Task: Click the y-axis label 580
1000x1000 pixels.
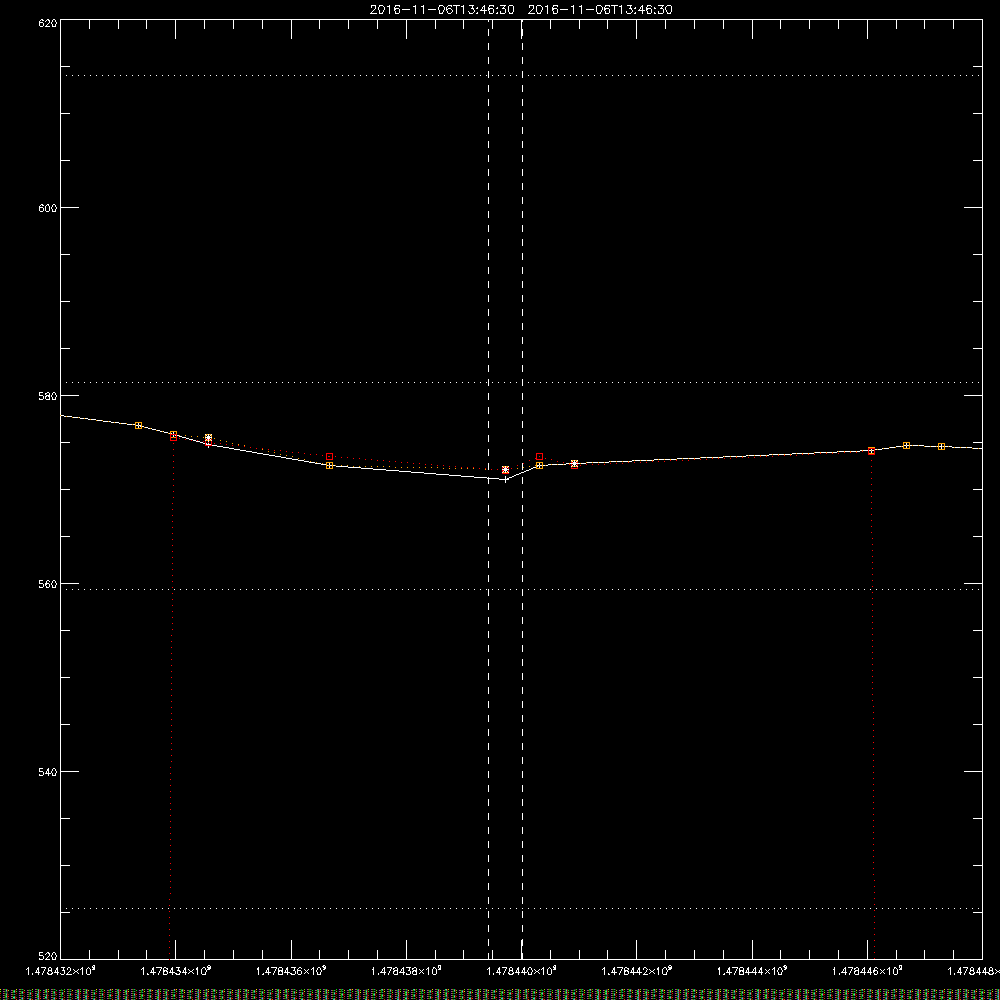Action: (x=48, y=396)
